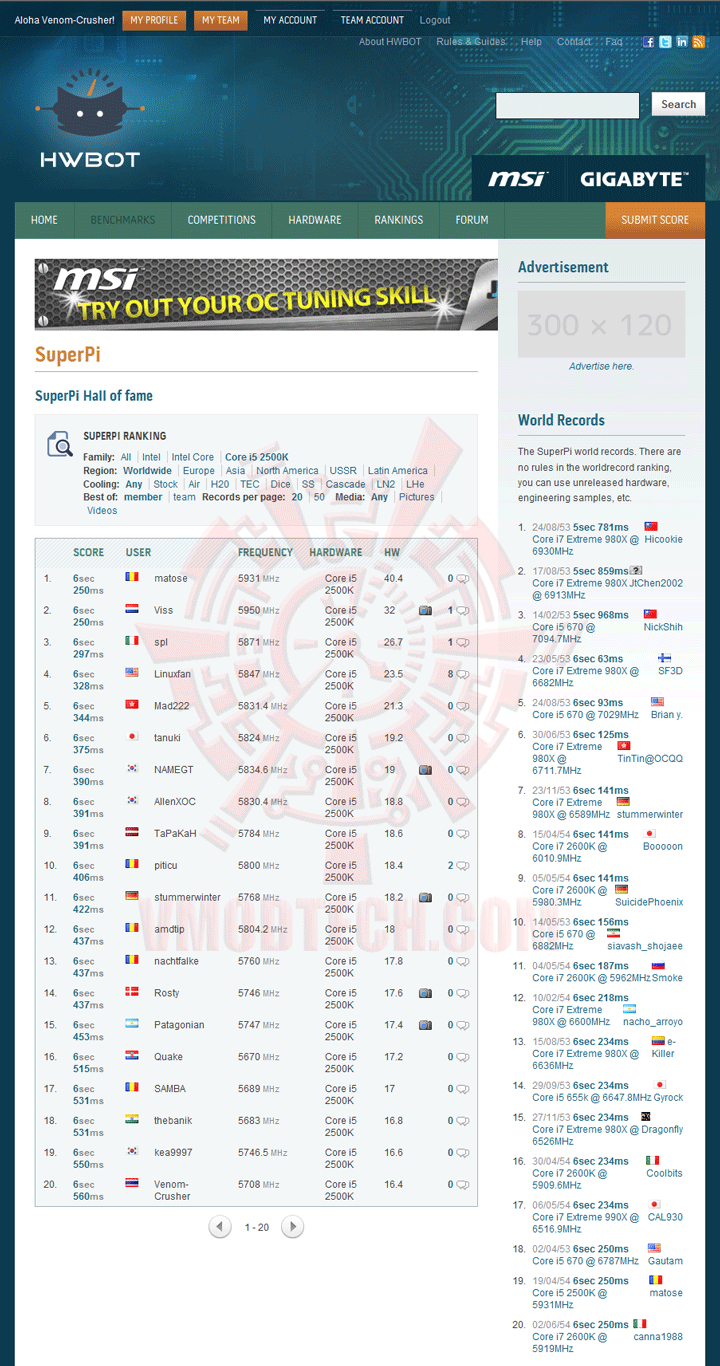Click the MY PROFILE button

point(155,20)
